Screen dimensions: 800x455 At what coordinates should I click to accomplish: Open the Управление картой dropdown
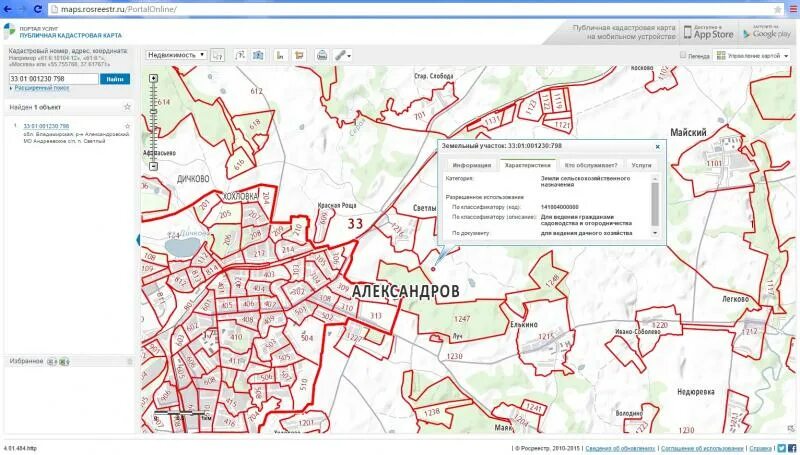[x=753, y=55]
